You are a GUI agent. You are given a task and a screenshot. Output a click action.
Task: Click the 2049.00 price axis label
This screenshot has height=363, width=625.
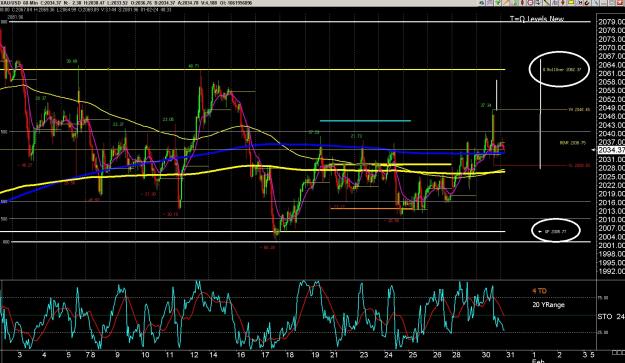(611, 108)
